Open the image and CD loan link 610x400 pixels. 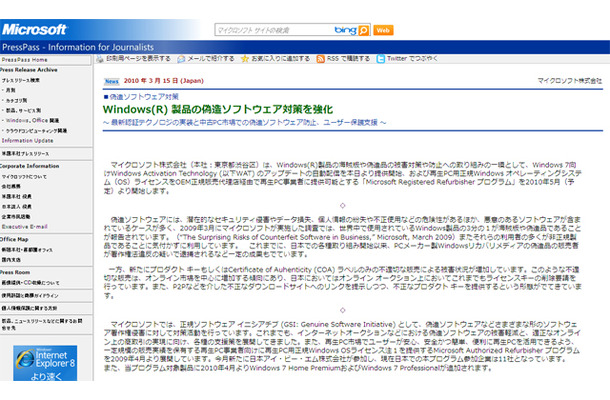[x=30, y=283]
